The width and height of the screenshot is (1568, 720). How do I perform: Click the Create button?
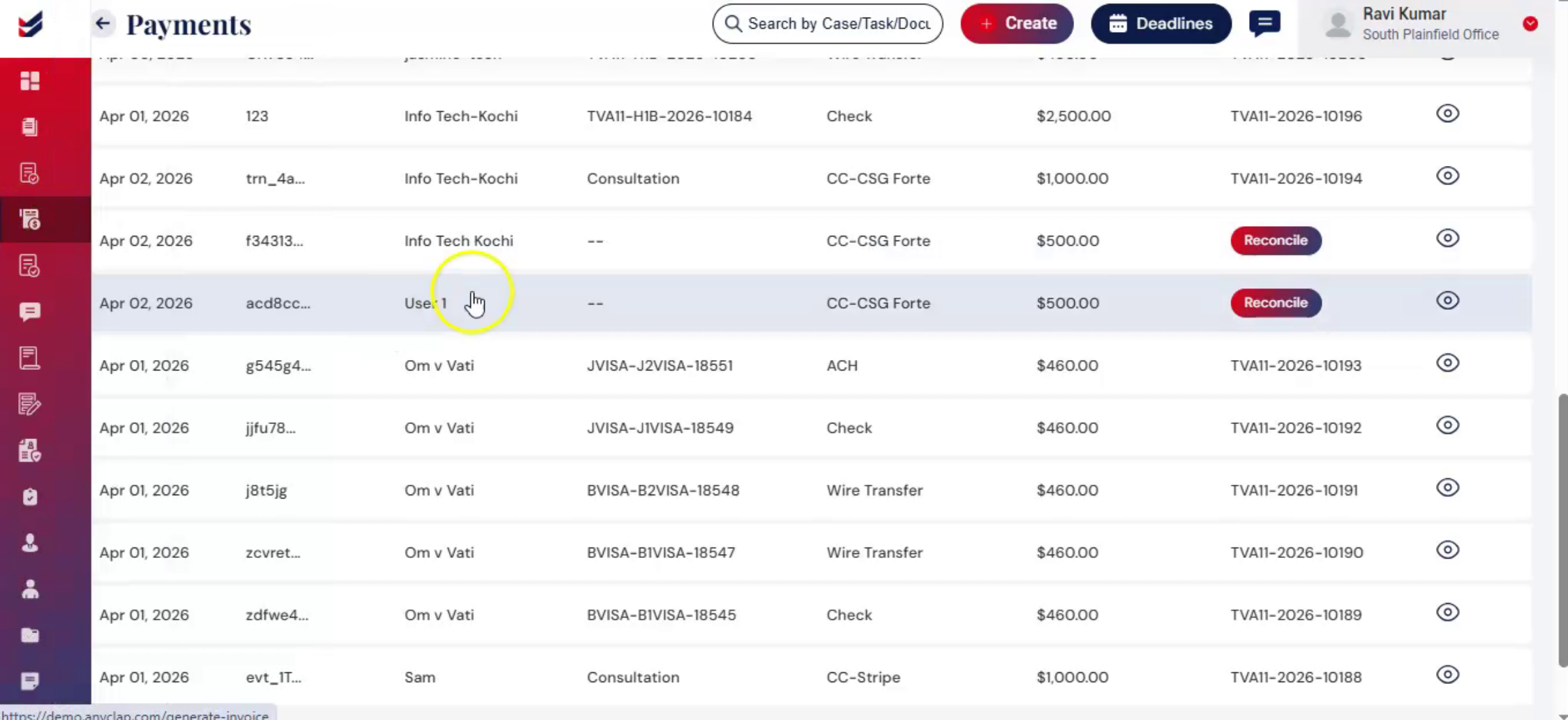coord(1017,24)
